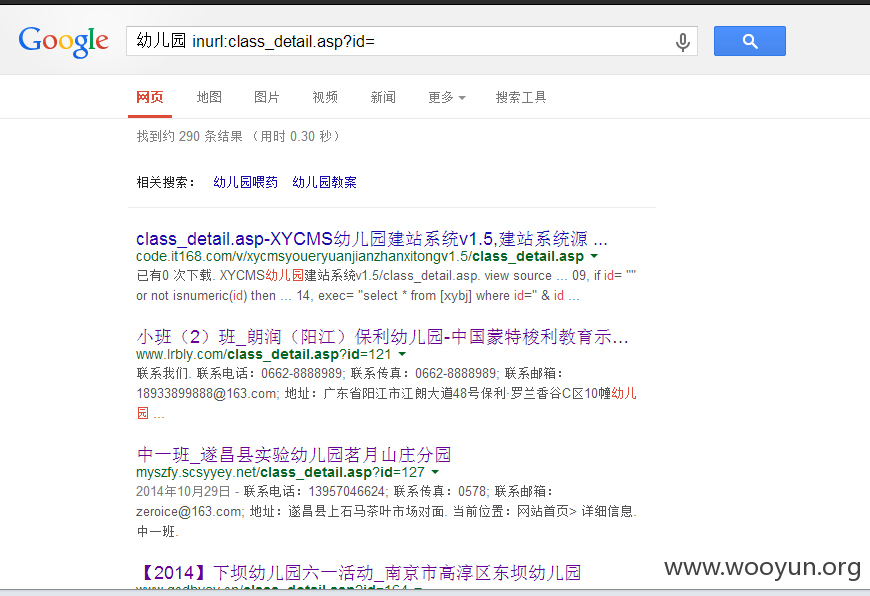Viewport: 870px width, 596px height.
Task: Open the 【2014】下坝幼儿园六一活动 result title
Action: (358, 573)
